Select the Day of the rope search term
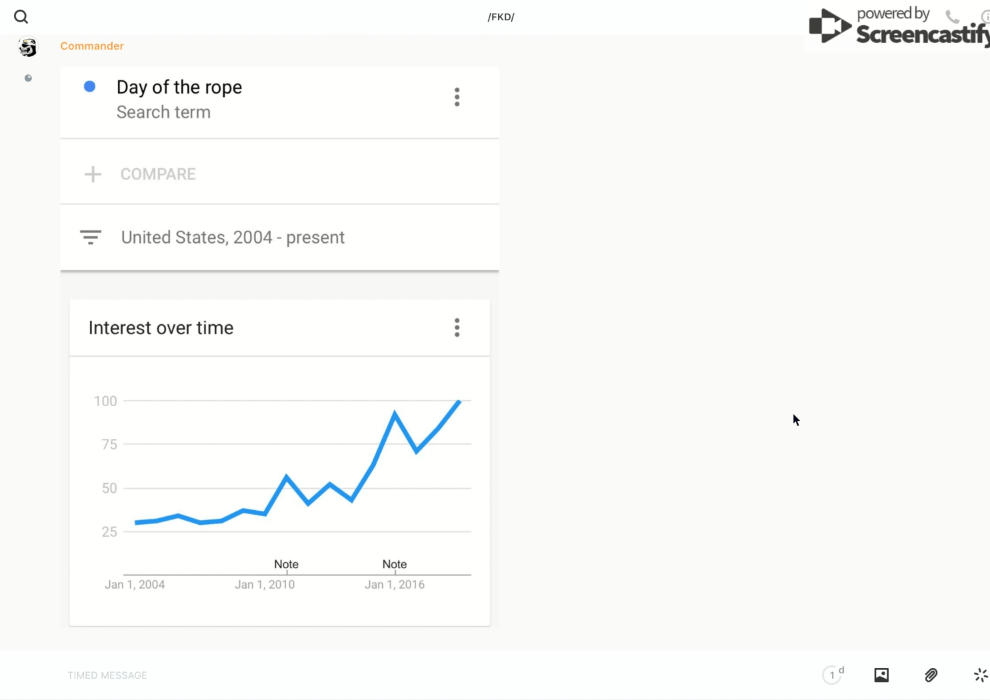The height and width of the screenshot is (700, 990). (179, 88)
